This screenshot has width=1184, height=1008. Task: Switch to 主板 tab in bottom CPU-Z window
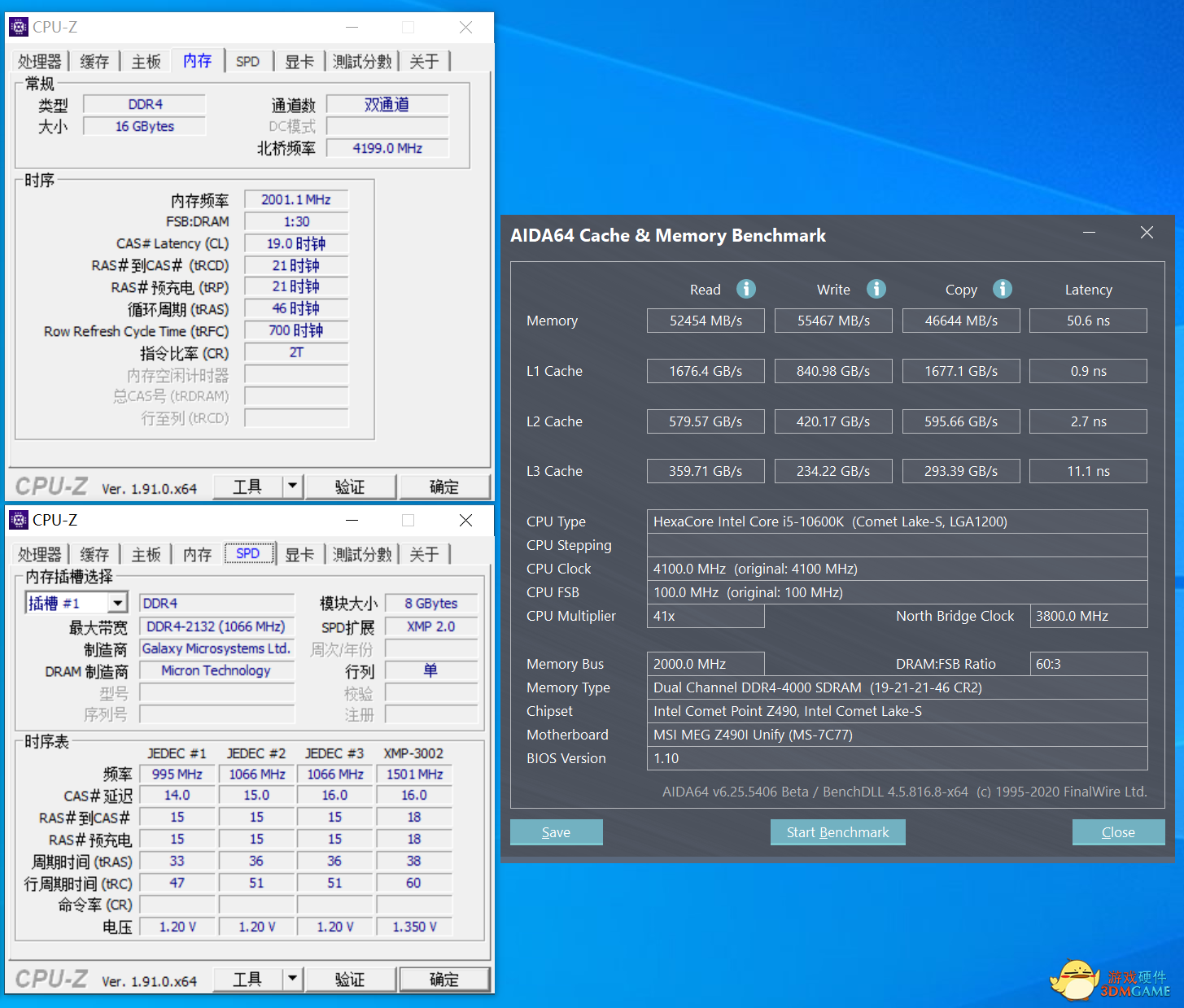(146, 555)
